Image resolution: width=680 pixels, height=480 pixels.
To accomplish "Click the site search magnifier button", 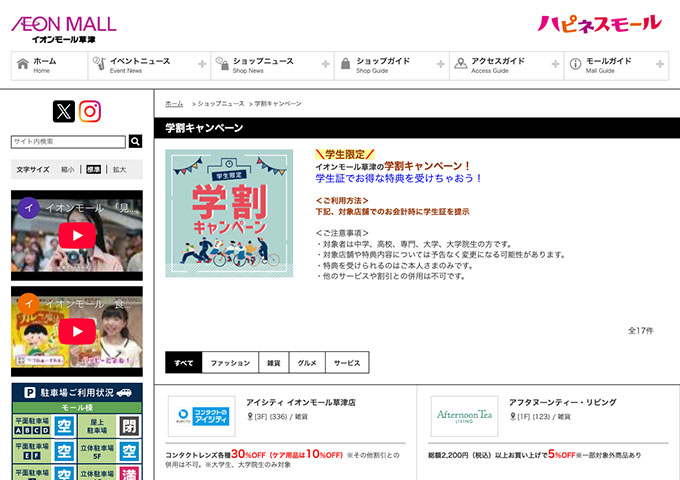I will pos(135,142).
